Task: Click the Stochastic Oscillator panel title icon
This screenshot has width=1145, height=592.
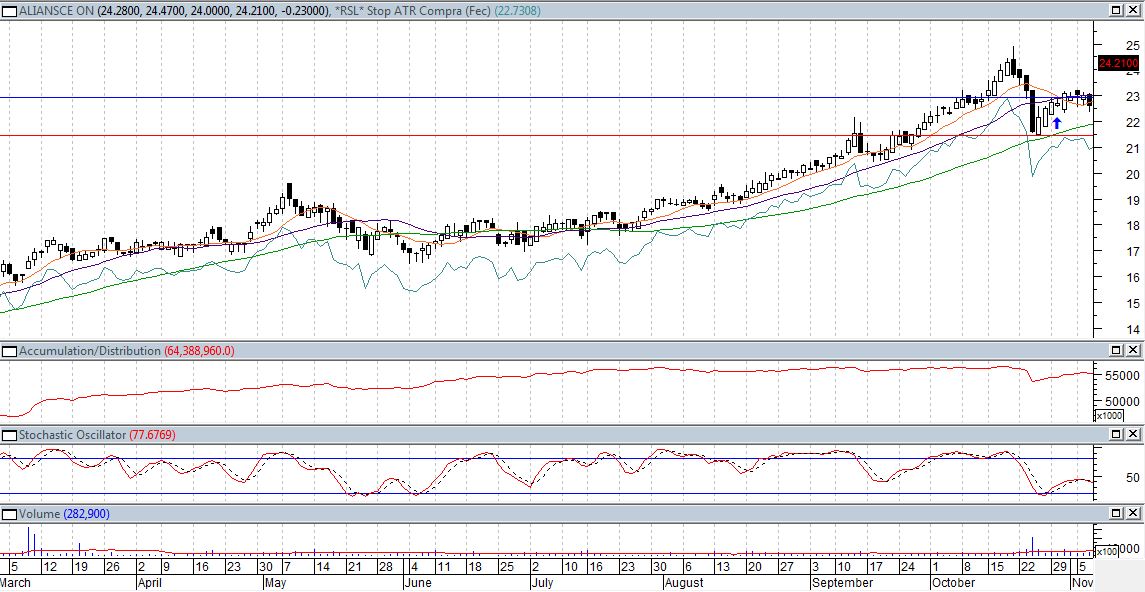Action: point(9,436)
